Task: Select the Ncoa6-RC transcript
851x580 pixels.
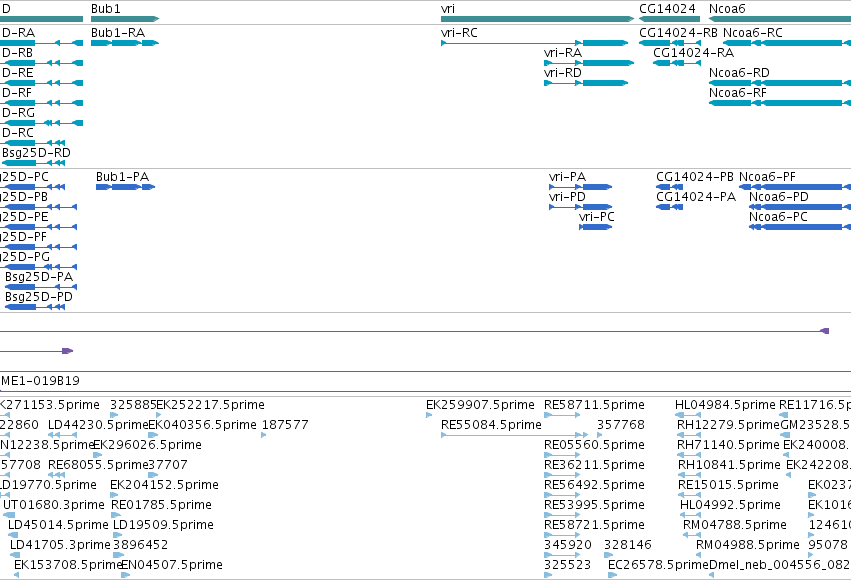Action: tap(787, 43)
